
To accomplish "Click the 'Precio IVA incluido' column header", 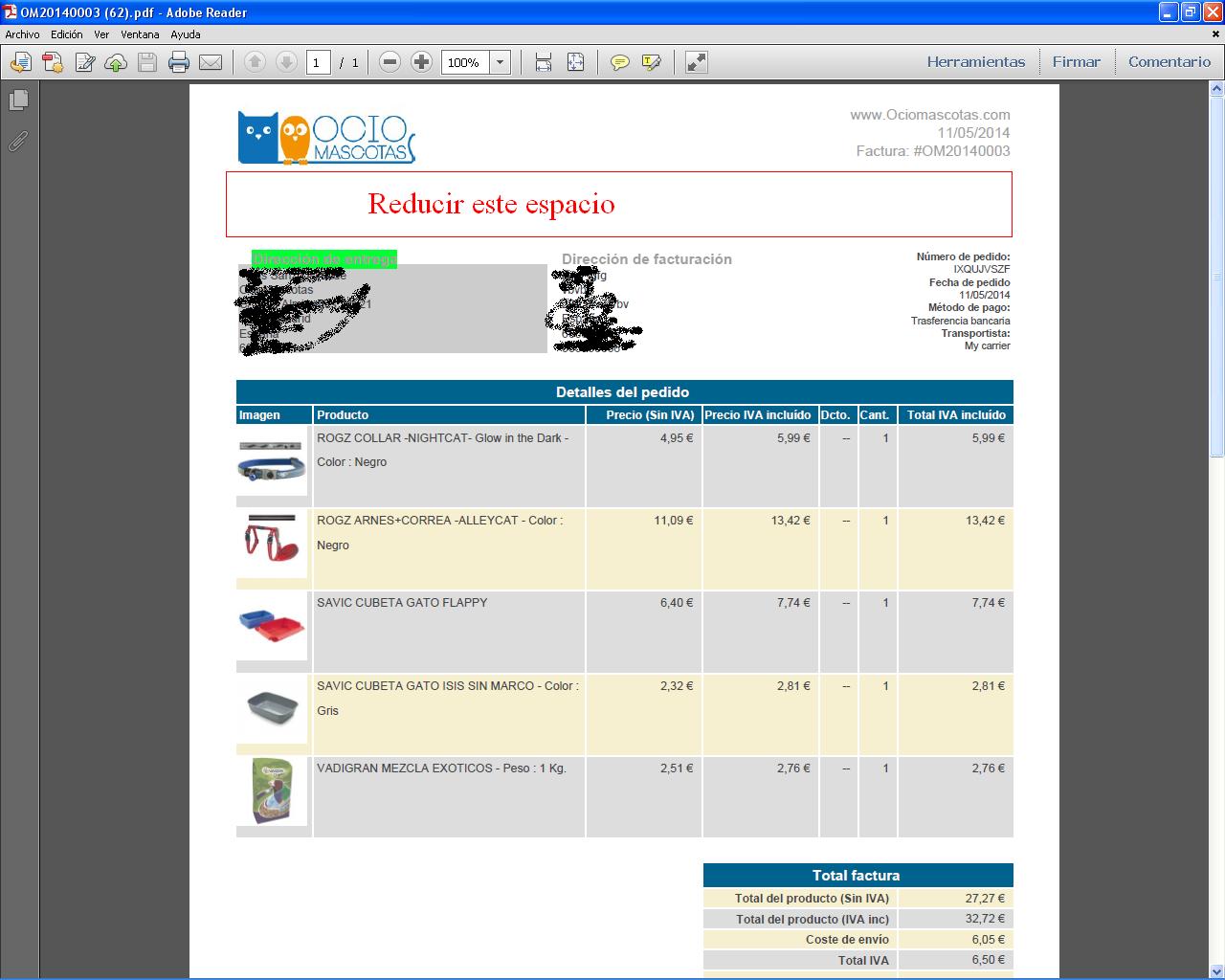I will click(758, 415).
